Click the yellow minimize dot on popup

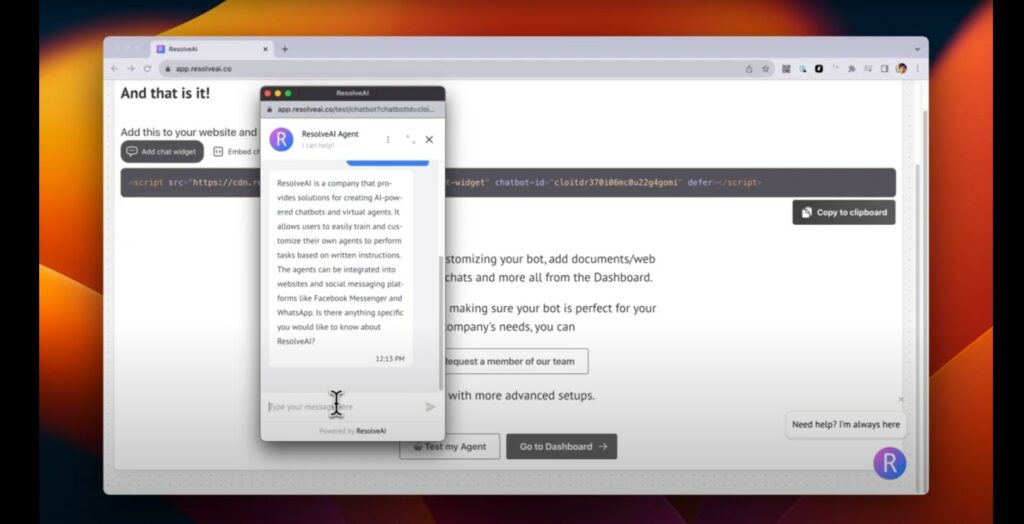pyautogui.click(x=278, y=93)
